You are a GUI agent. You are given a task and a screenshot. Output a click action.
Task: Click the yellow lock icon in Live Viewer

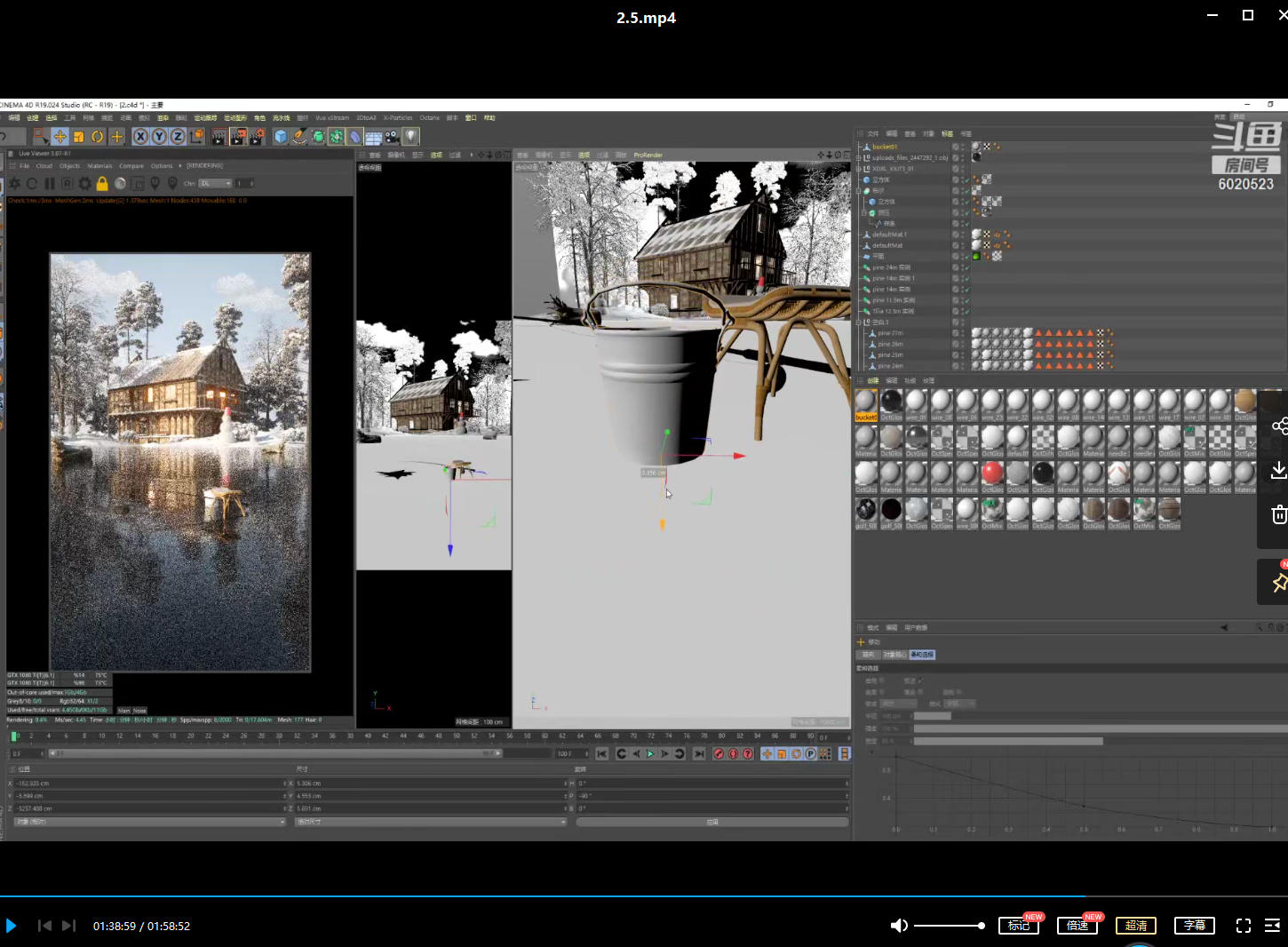(102, 184)
